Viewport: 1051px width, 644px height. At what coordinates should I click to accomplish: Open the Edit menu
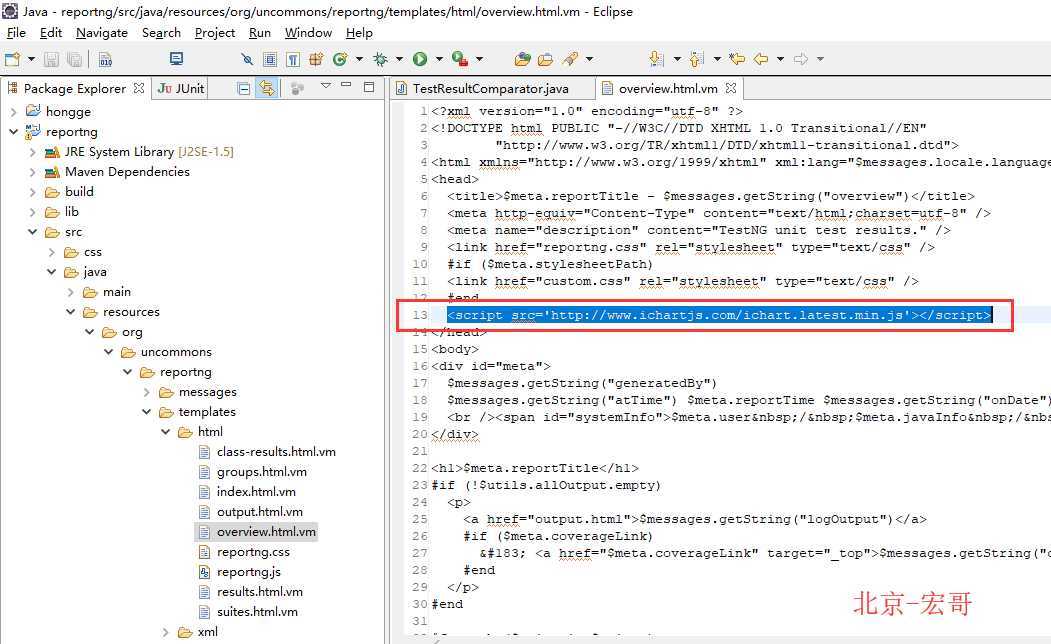51,33
